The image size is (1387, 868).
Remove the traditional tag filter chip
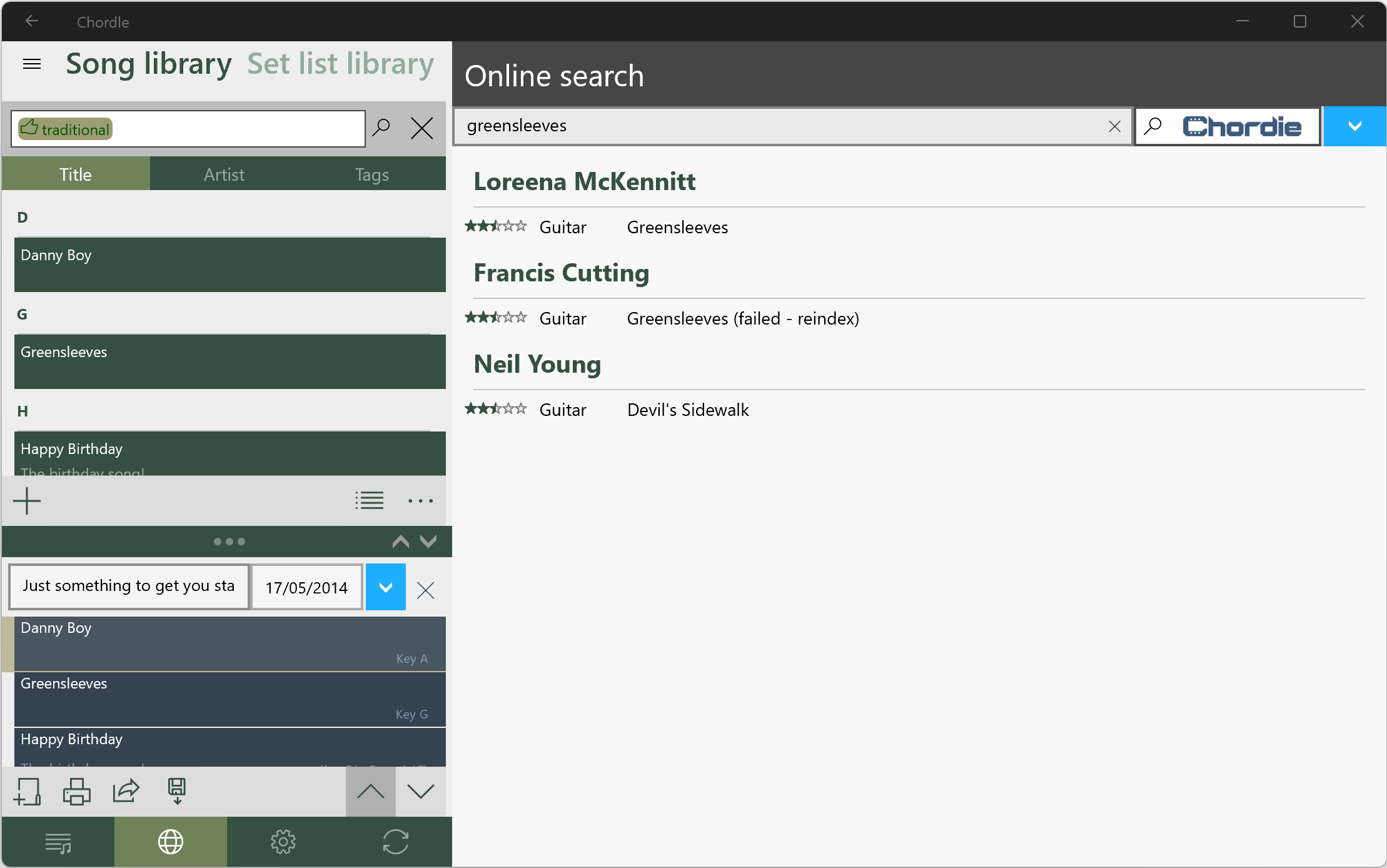[65, 129]
